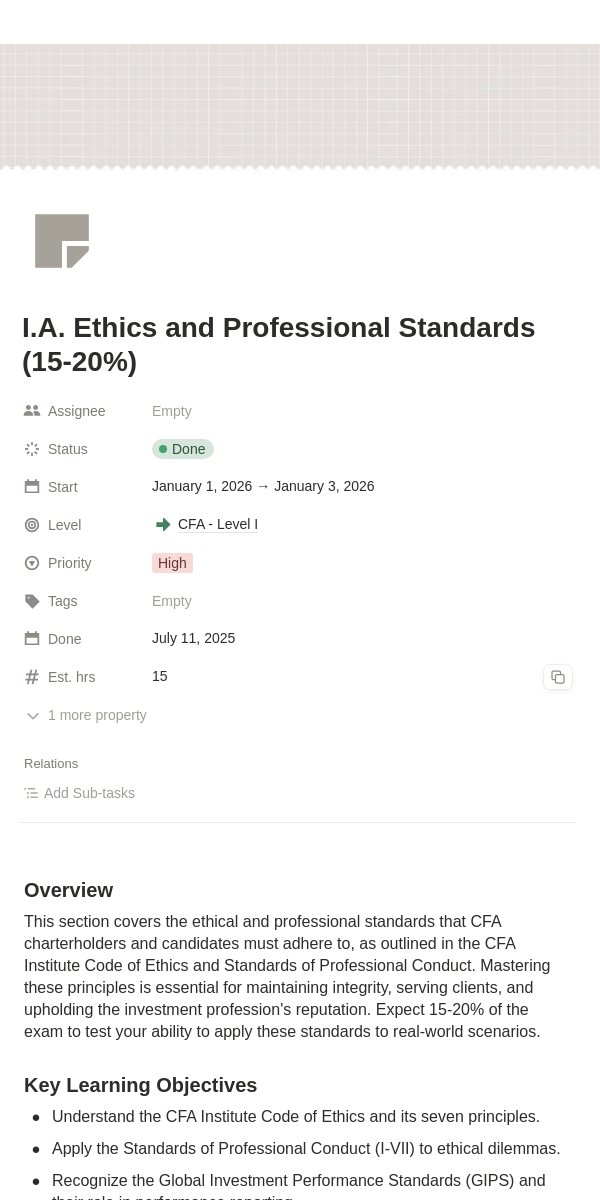600x1200 pixels.
Task: Add Sub-tasks to this page
Action: [x=80, y=793]
